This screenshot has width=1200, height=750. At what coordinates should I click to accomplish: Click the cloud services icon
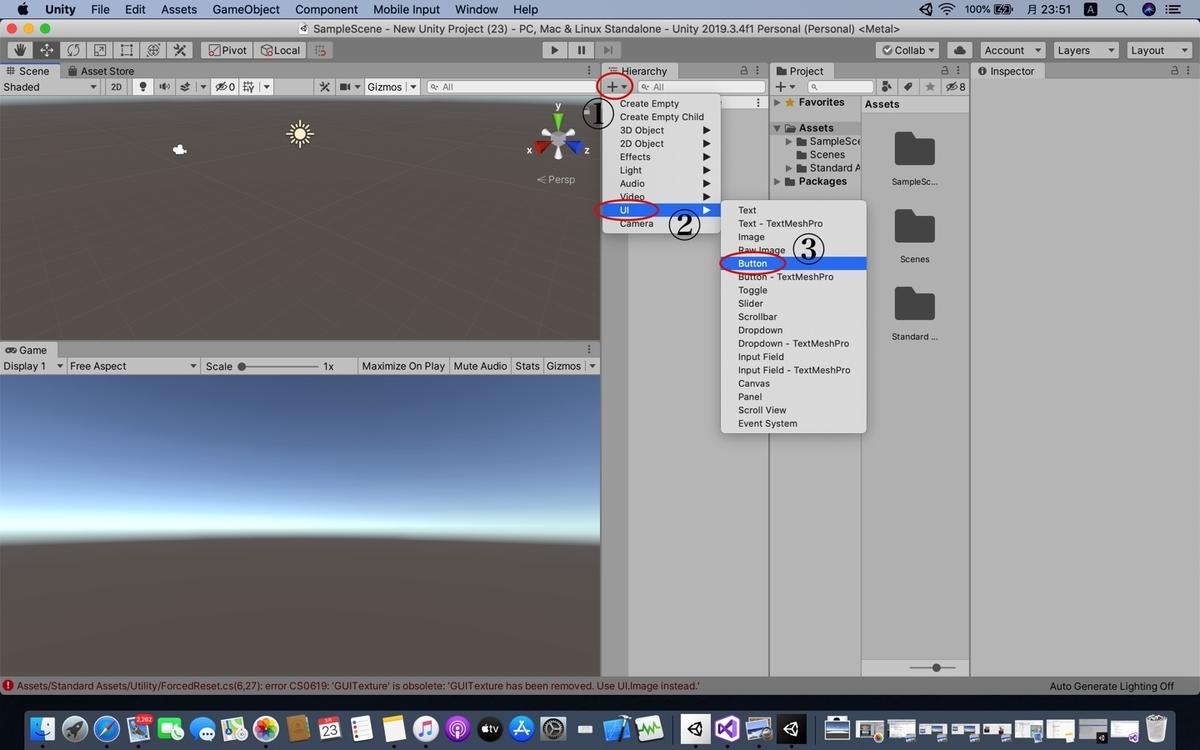960,50
